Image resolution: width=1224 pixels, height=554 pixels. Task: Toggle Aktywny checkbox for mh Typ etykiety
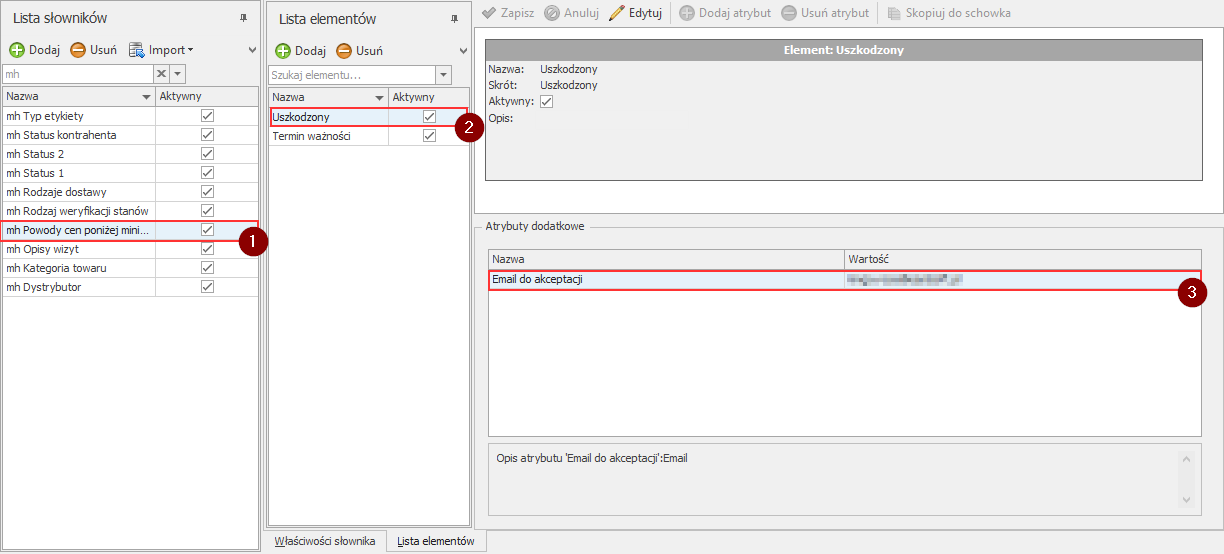click(207, 116)
